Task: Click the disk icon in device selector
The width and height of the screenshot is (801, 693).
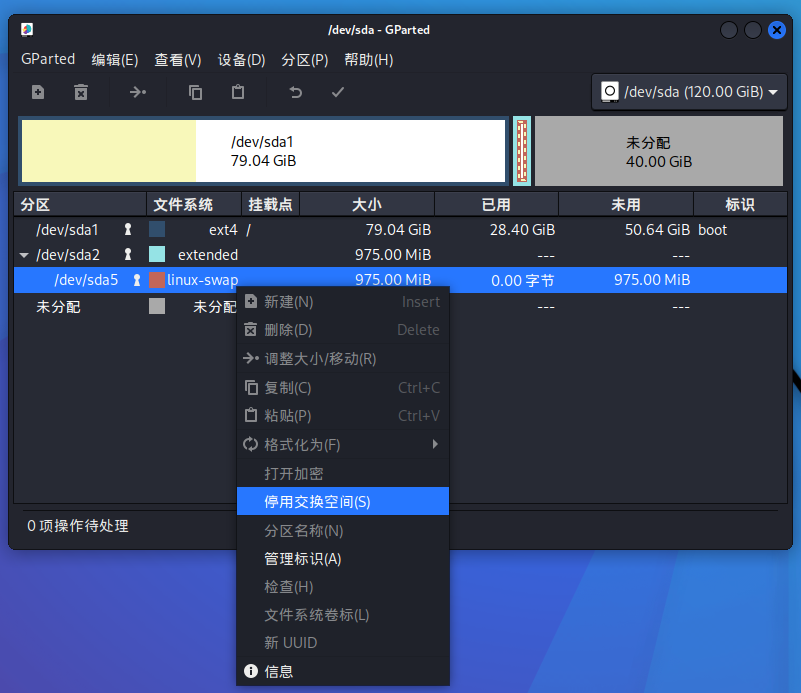Action: click(x=609, y=92)
